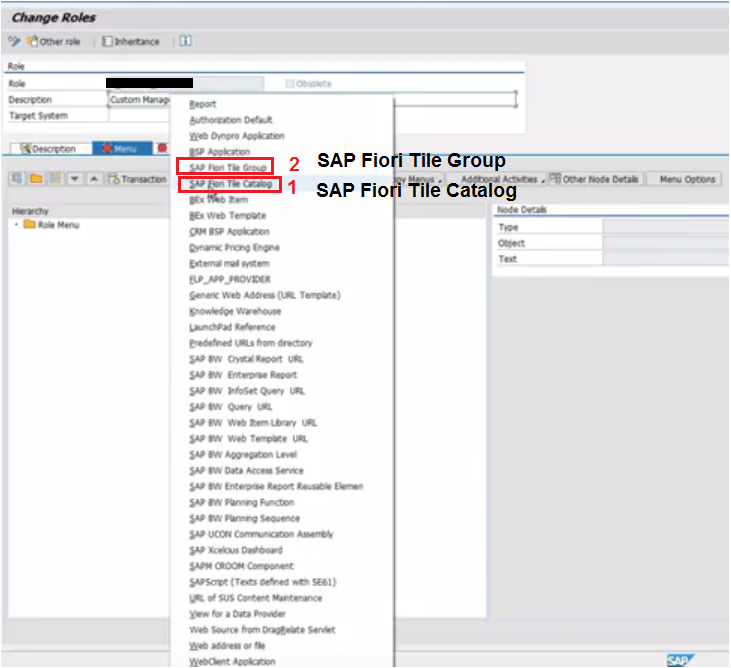Choose SAP UCON Communication Assembly
This screenshot has width=731, height=668.
coord(261,534)
